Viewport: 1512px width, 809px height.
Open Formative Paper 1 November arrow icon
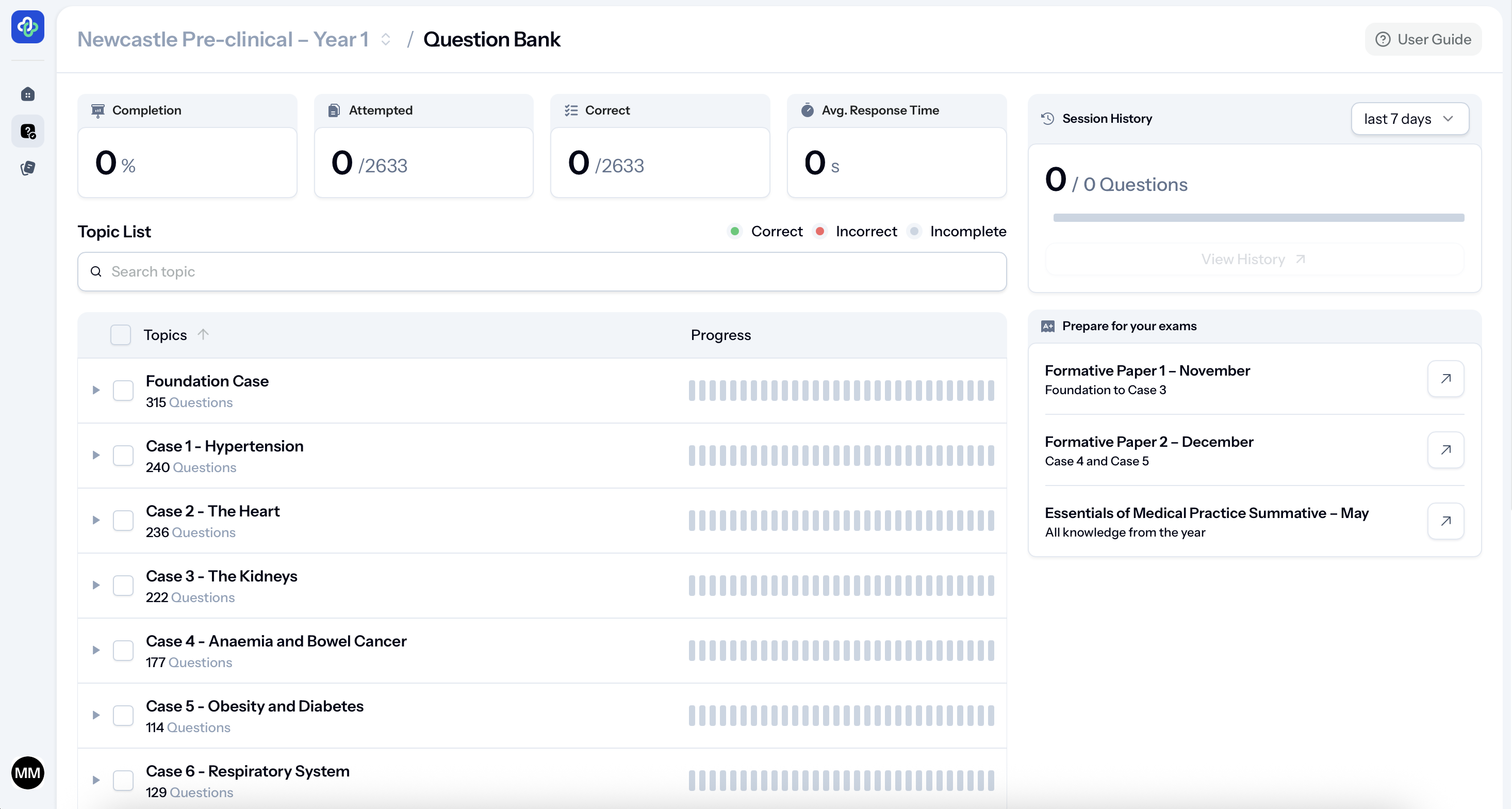[1445, 379]
